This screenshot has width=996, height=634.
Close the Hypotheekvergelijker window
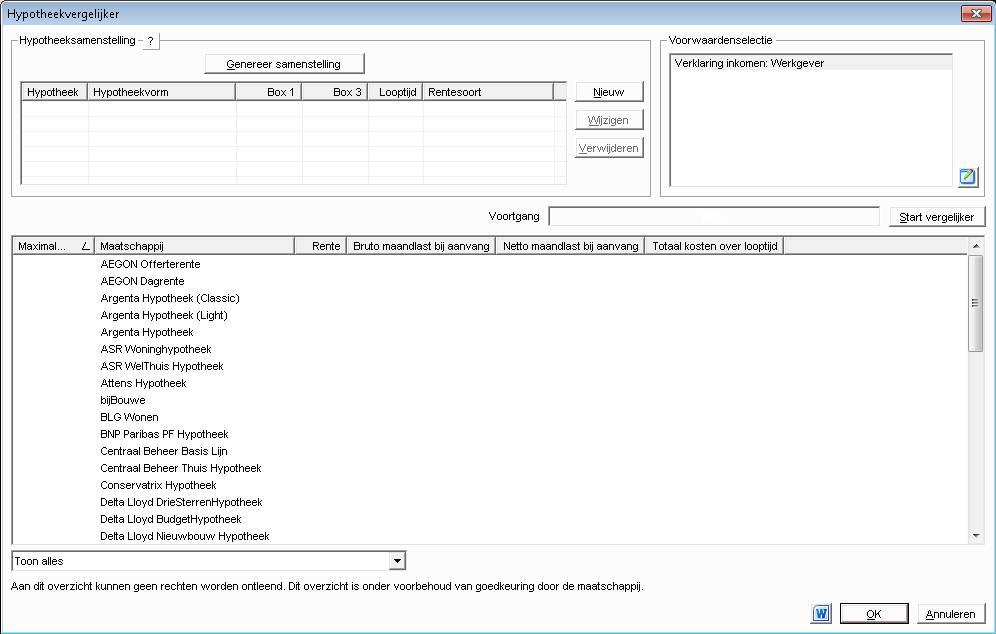(x=976, y=13)
